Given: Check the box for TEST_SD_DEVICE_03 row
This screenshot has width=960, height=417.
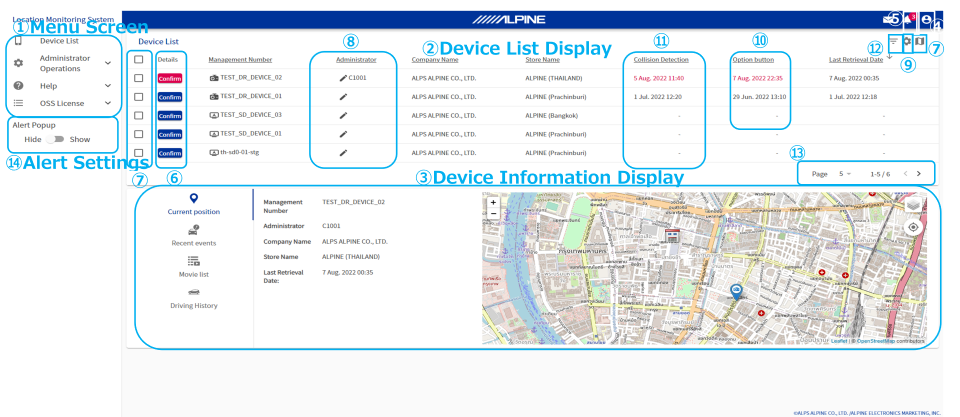Looking at the screenshot, I should point(138,115).
